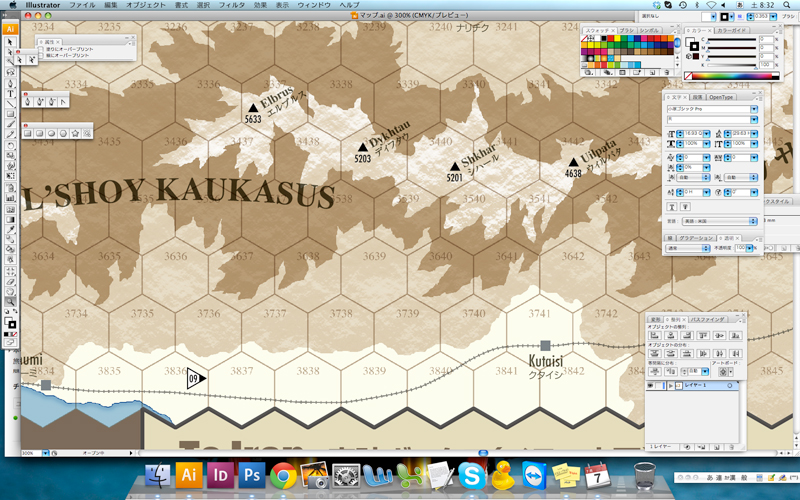Open font style dropdown in Character panel
This screenshot has height=500, width=800.
click(754, 120)
